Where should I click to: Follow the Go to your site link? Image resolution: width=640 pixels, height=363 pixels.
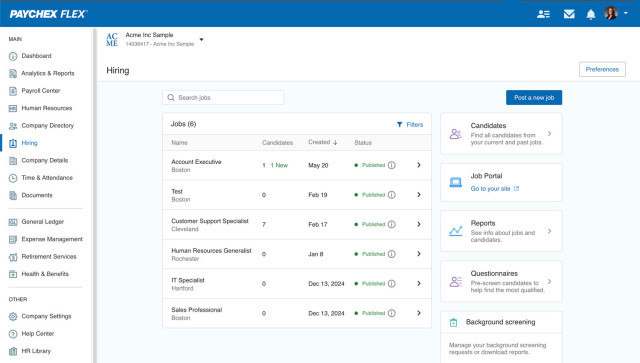(x=495, y=189)
